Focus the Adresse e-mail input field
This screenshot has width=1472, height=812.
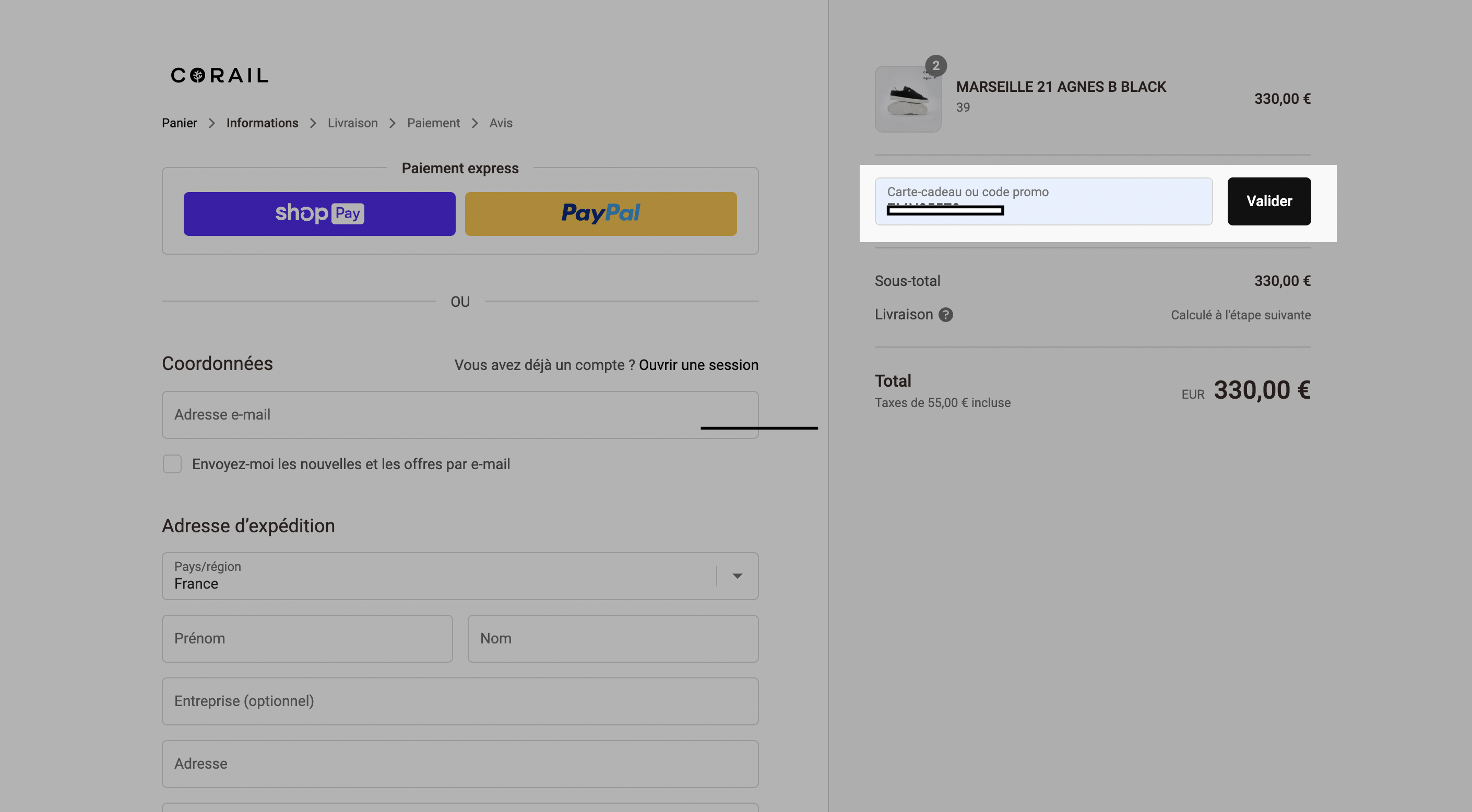coord(460,415)
